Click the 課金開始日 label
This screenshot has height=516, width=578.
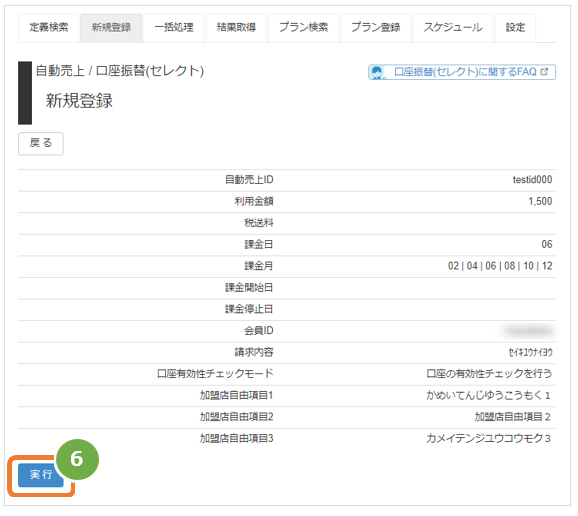point(249,288)
